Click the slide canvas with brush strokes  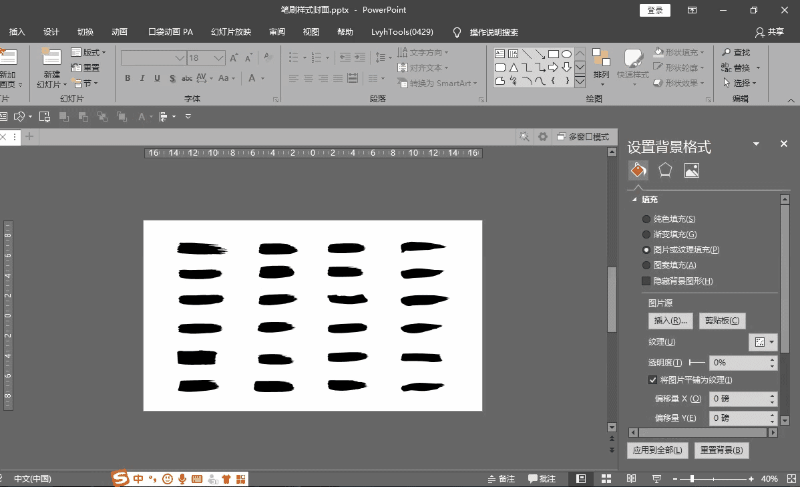(x=313, y=315)
